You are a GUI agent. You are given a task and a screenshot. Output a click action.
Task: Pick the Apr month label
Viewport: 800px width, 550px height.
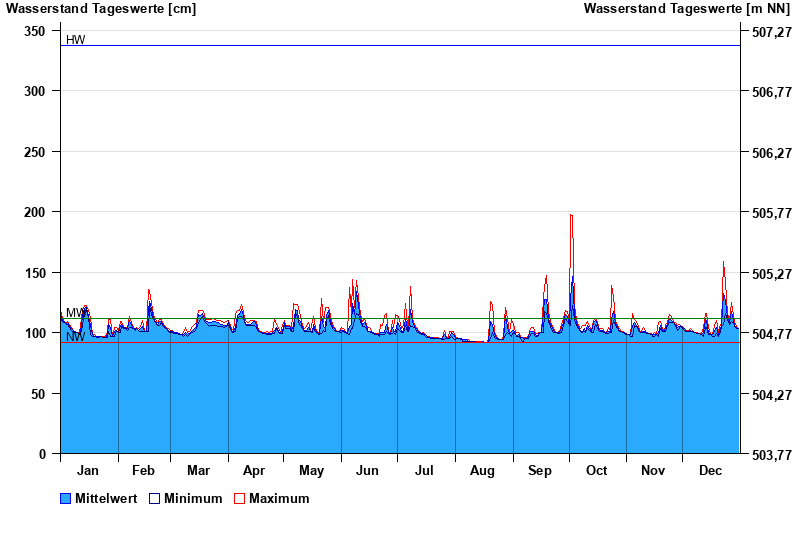(x=254, y=470)
